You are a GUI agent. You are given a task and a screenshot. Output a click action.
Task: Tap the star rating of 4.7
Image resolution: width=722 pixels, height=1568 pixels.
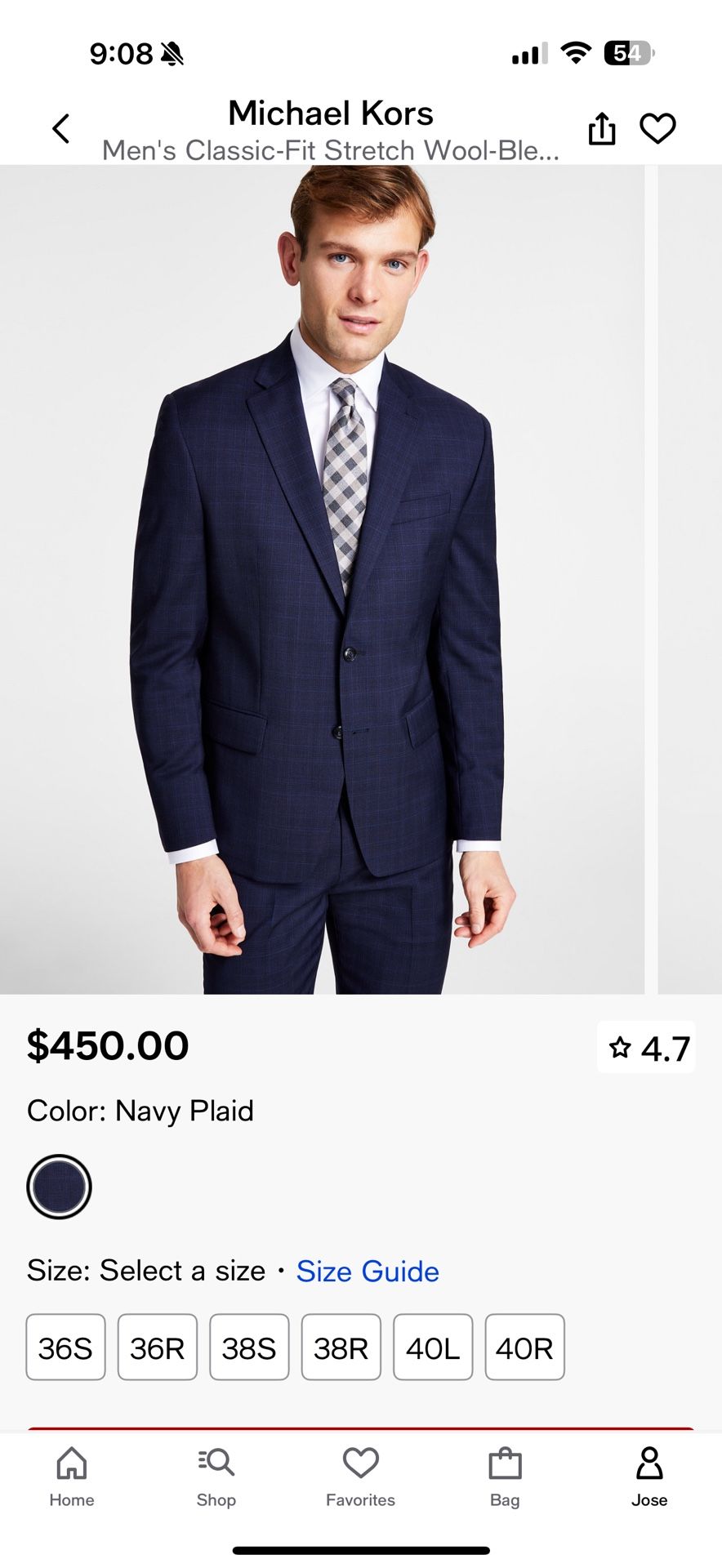point(646,1046)
